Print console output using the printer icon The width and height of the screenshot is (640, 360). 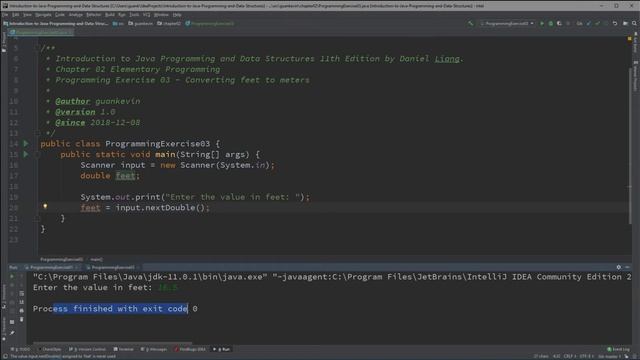tap(22, 311)
